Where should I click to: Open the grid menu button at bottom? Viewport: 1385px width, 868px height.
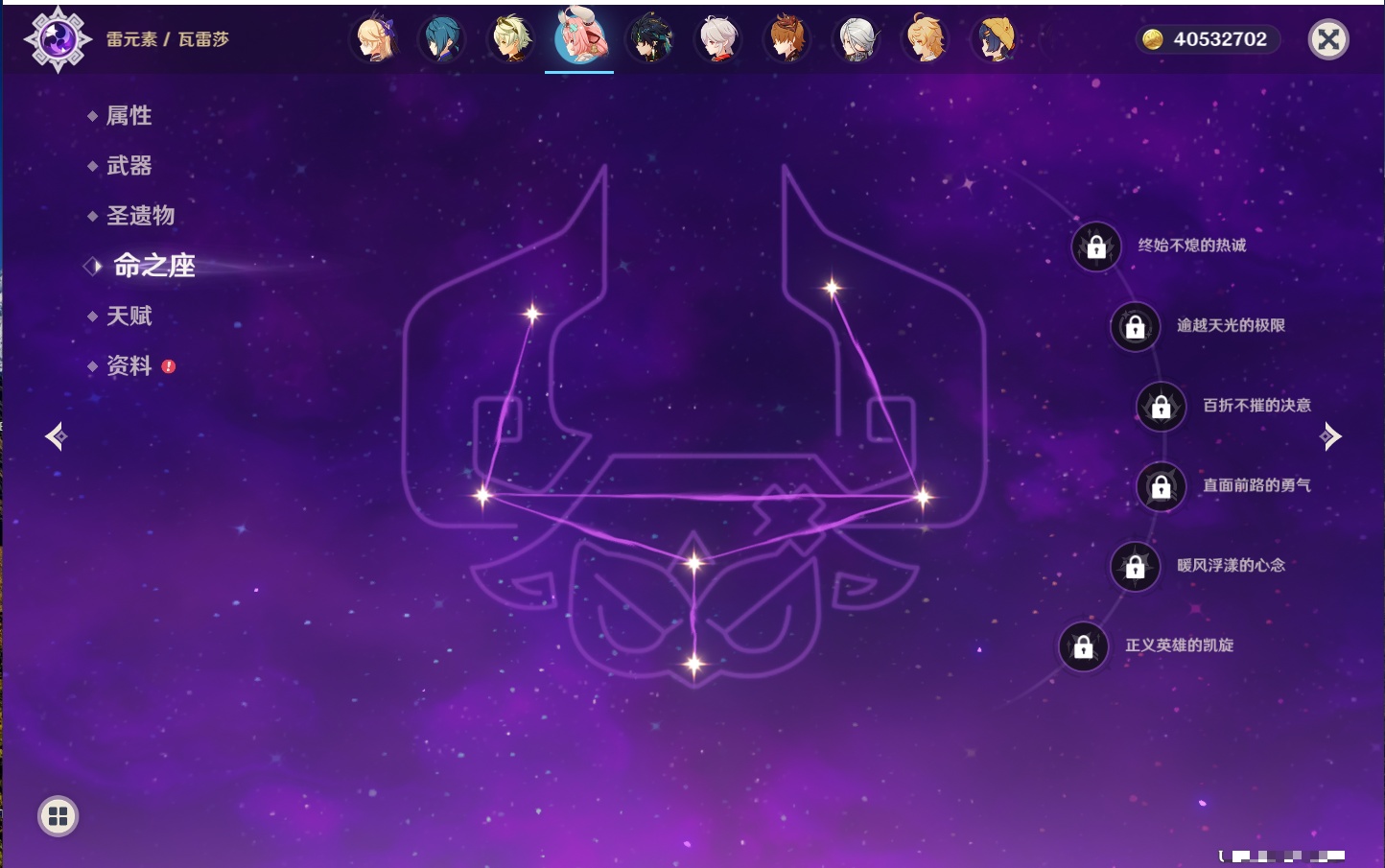pyautogui.click(x=58, y=816)
